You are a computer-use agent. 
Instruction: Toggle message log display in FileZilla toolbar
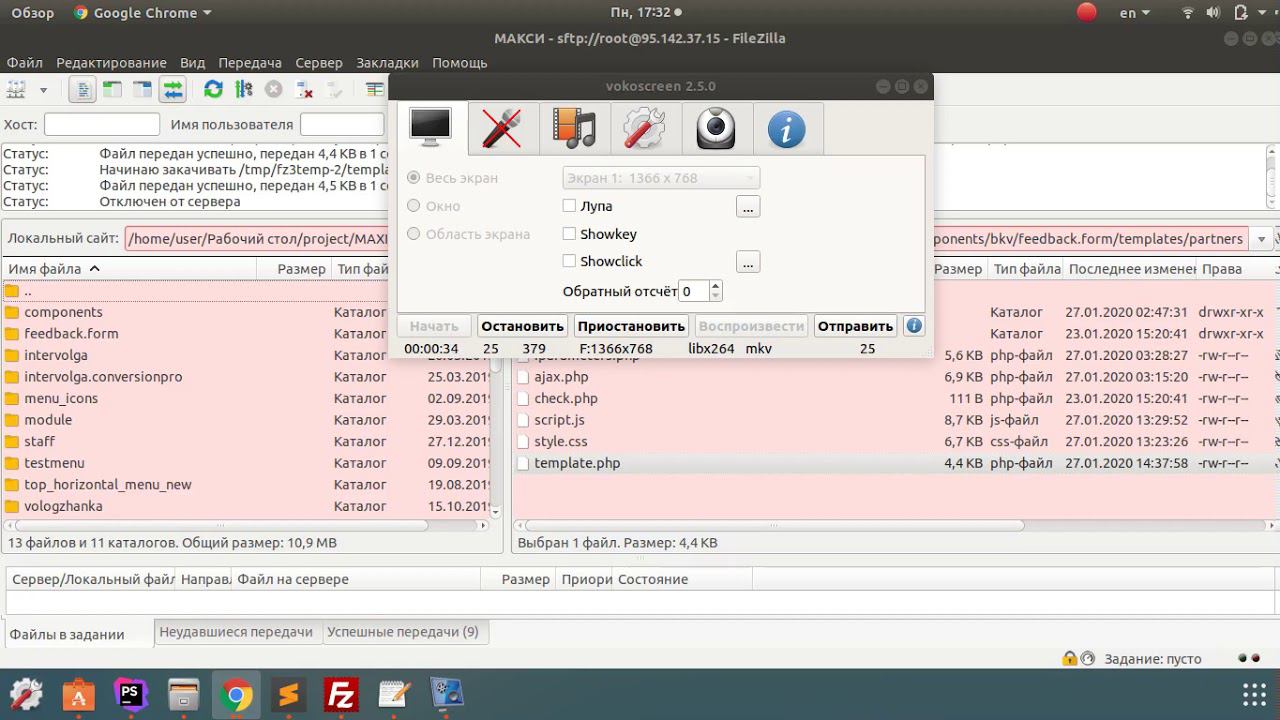[83, 90]
